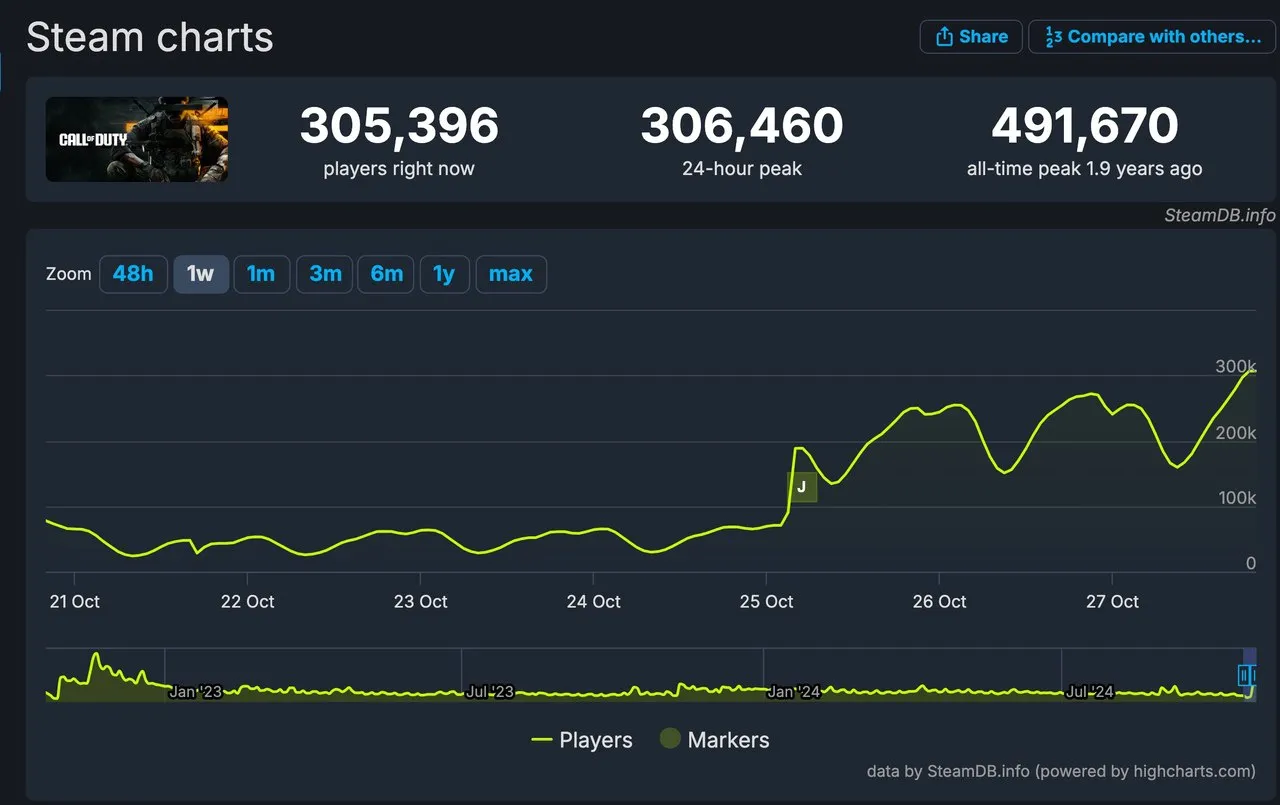The width and height of the screenshot is (1280, 805).
Task: Click the 305,396 players right now value
Action: click(399, 126)
